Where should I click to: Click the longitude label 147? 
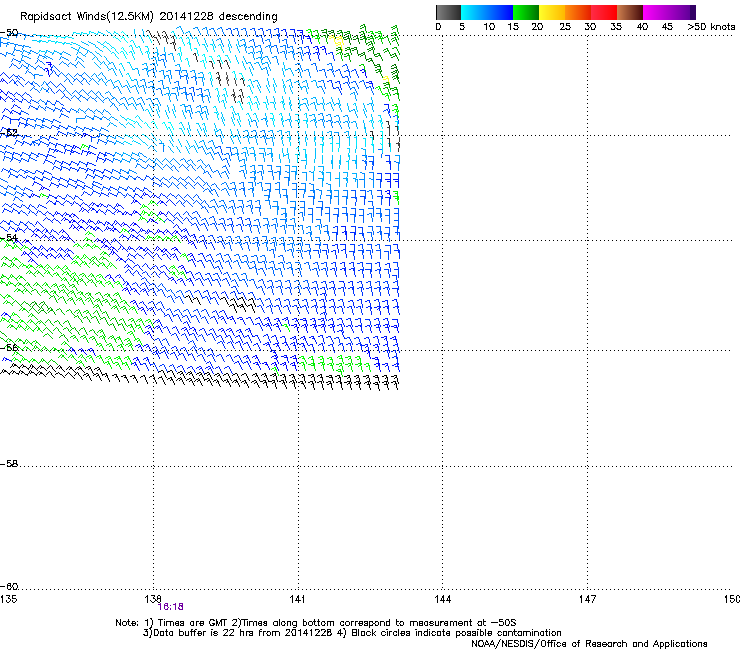tap(587, 599)
